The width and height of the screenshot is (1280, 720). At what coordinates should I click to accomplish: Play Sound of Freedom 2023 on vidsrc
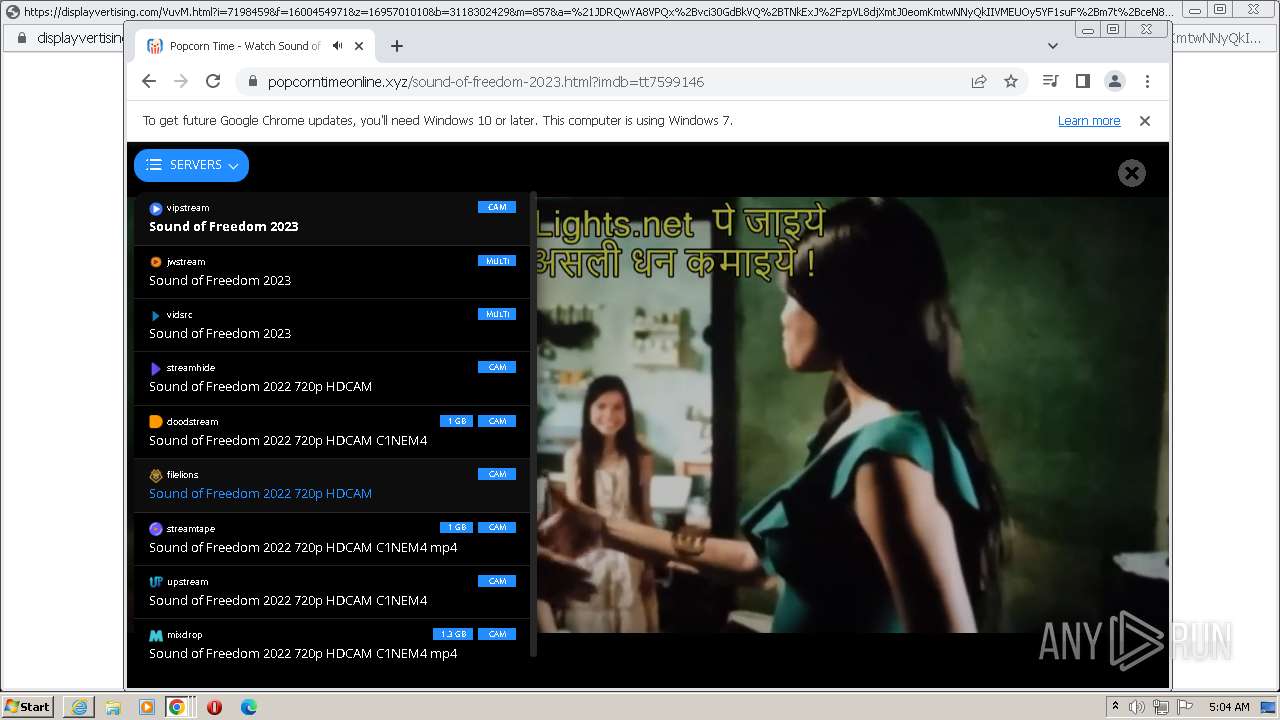pos(220,333)
